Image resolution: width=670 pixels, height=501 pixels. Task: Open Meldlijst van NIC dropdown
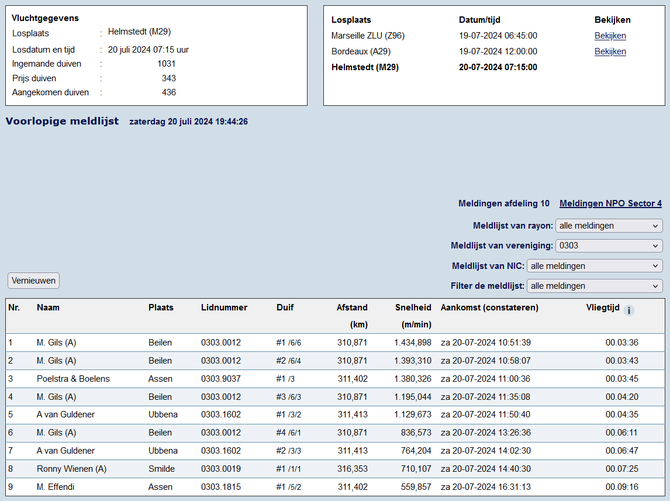595,266
